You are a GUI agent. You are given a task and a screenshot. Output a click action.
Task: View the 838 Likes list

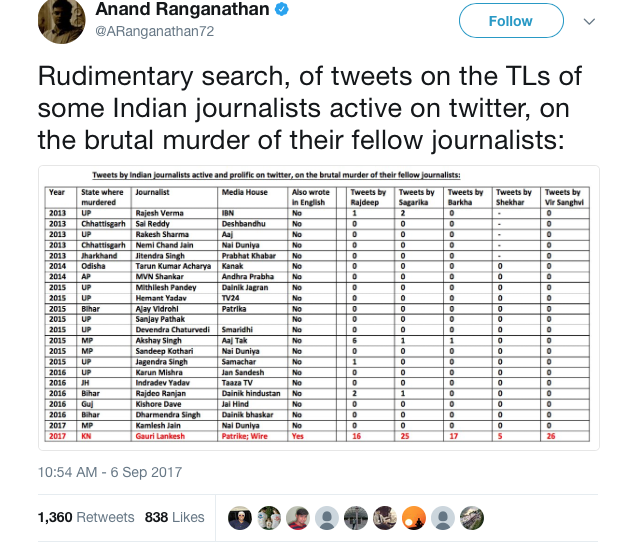pos(173,517)
